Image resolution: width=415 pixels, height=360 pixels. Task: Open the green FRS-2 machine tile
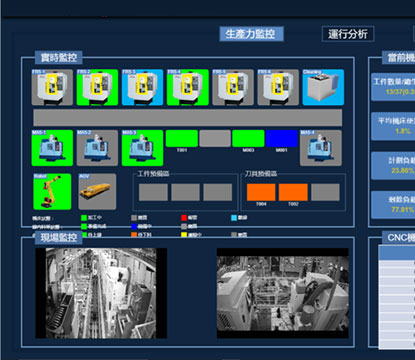(97, 87)
